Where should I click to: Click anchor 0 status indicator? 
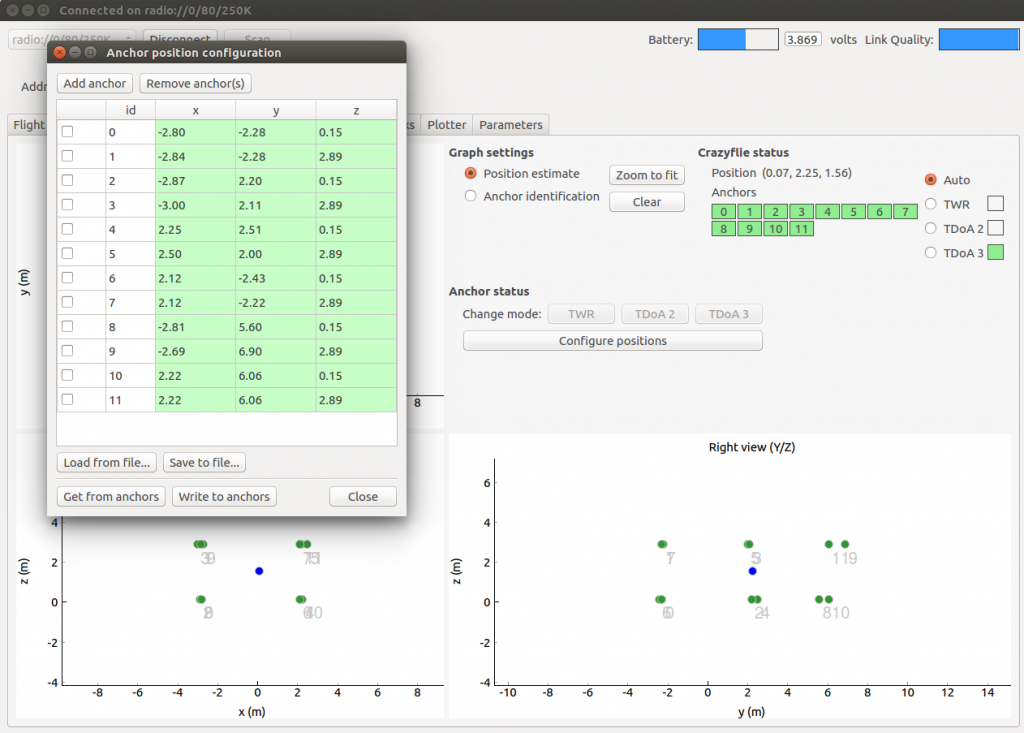[x=724, y=212]
